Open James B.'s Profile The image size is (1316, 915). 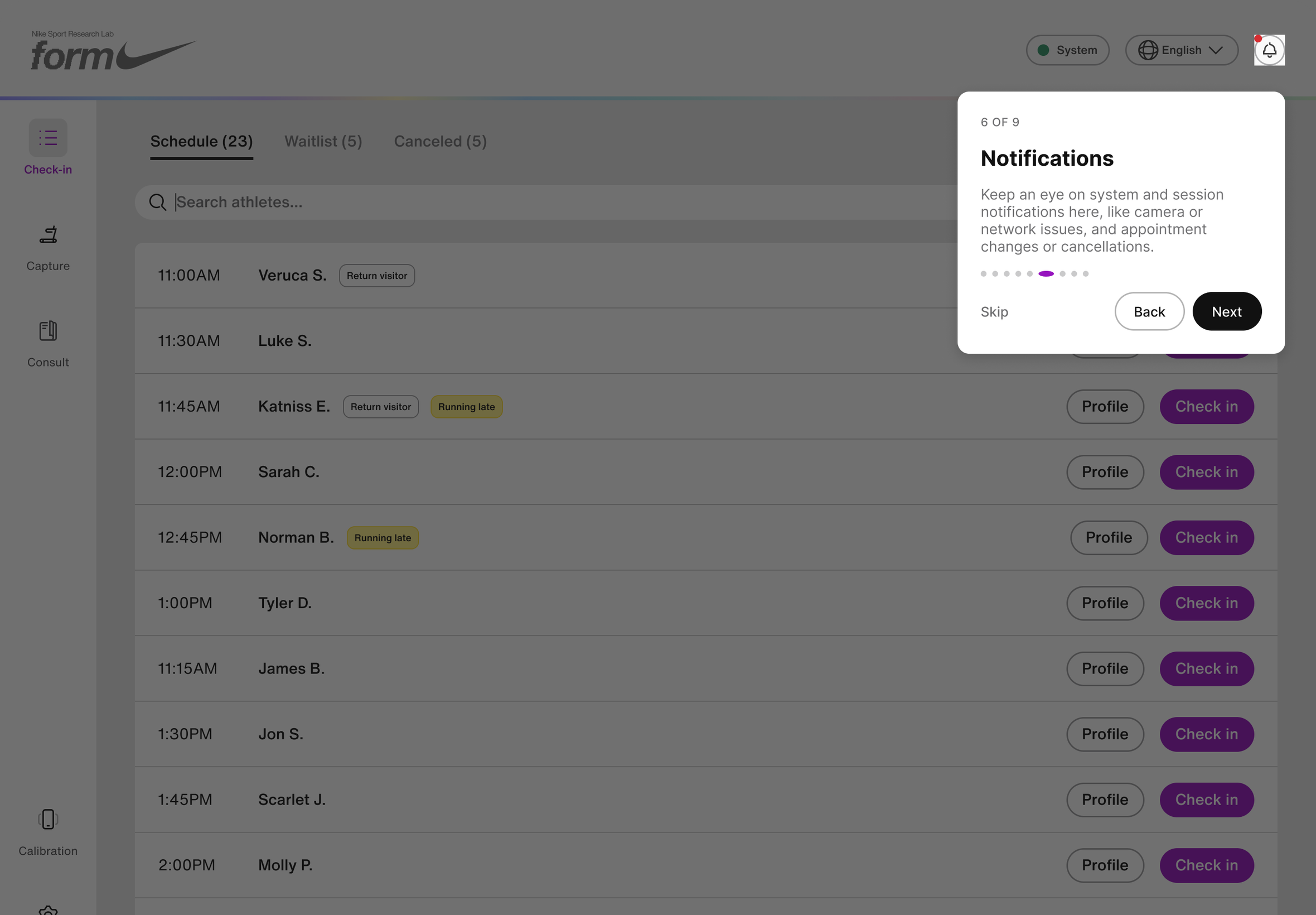pyautogui.click(x=1105, y=669)
